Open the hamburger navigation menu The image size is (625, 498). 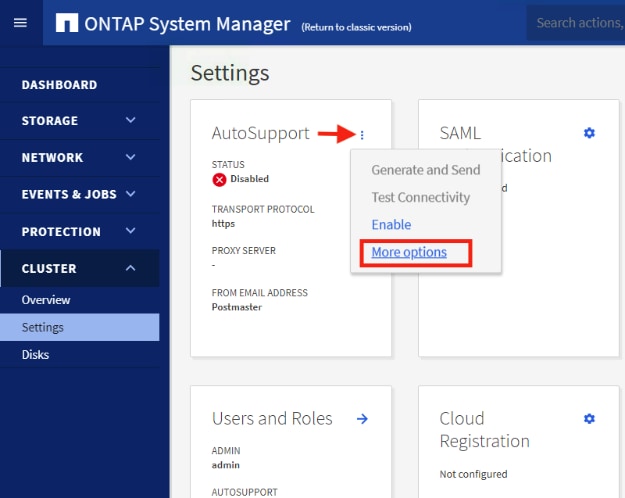(20, 23)
